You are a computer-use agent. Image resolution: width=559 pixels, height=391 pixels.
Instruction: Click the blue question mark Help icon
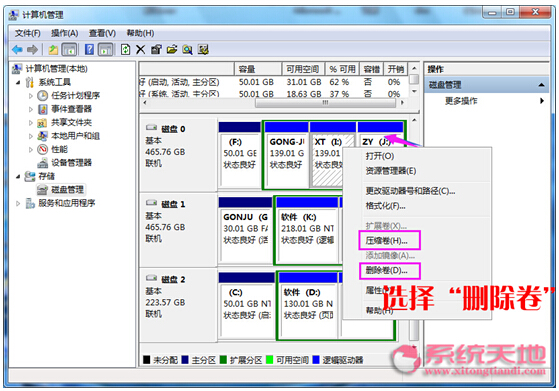point(89,49)
